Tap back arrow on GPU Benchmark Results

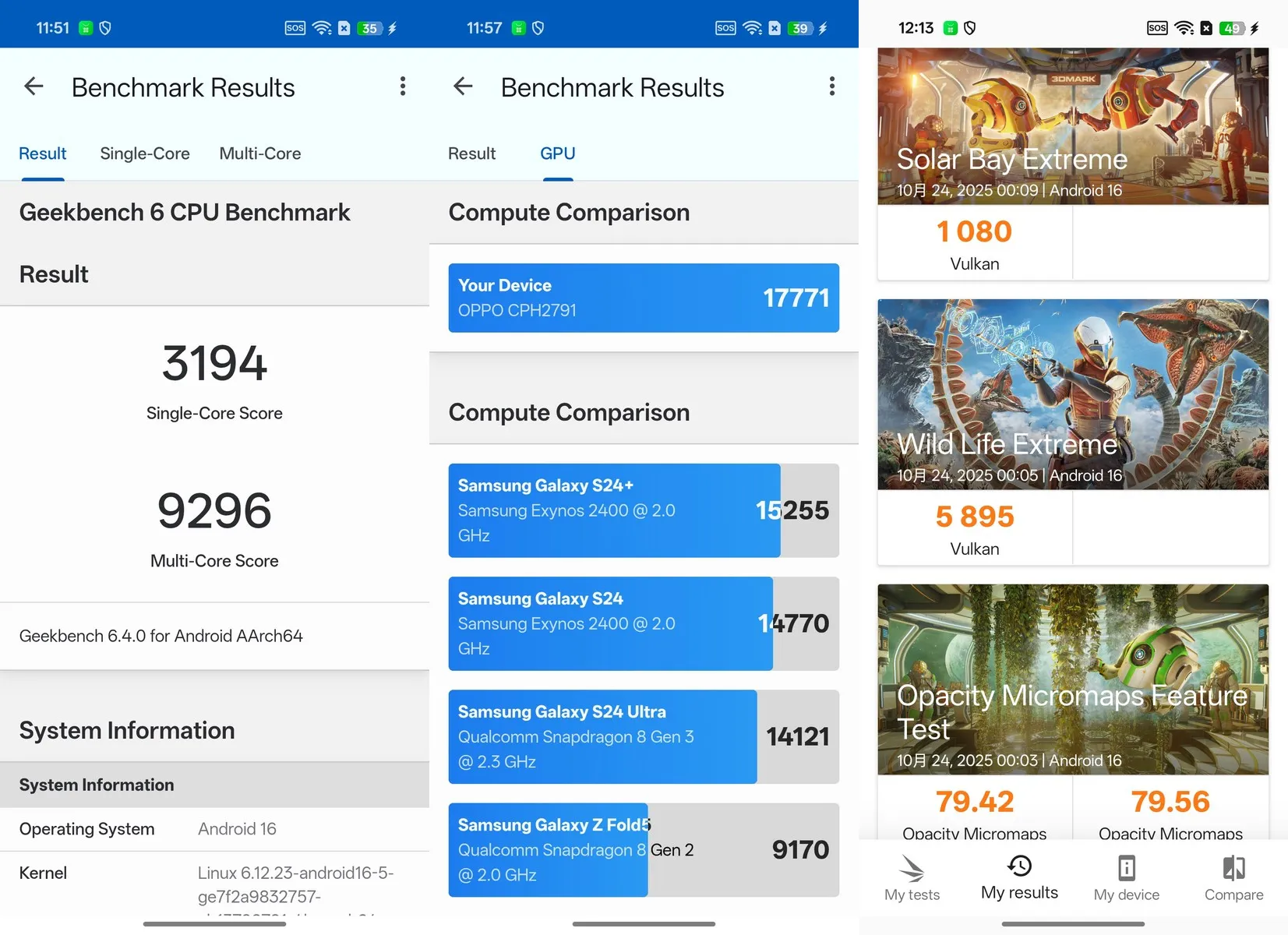pos(463,86)
